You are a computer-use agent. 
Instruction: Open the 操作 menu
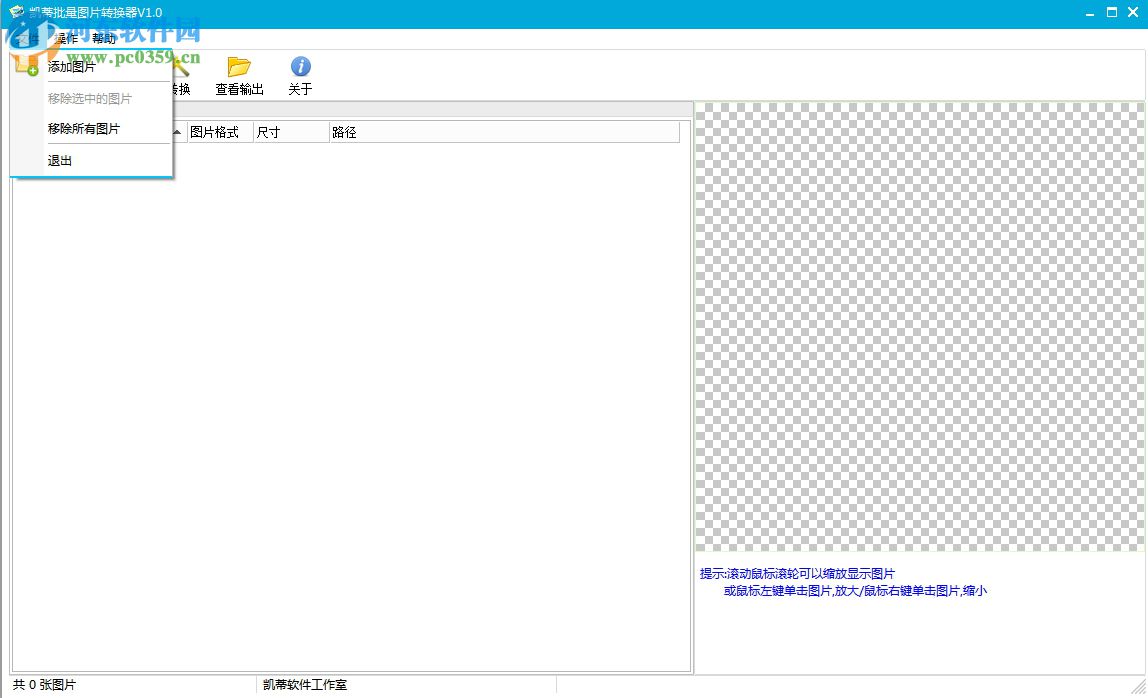pyautogui.click(x=66, y=39)
